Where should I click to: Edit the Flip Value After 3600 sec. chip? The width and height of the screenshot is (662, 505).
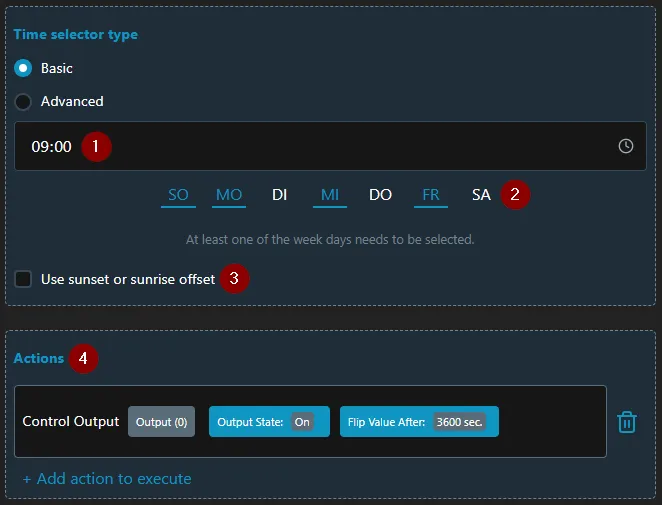(x=419, y=422)
